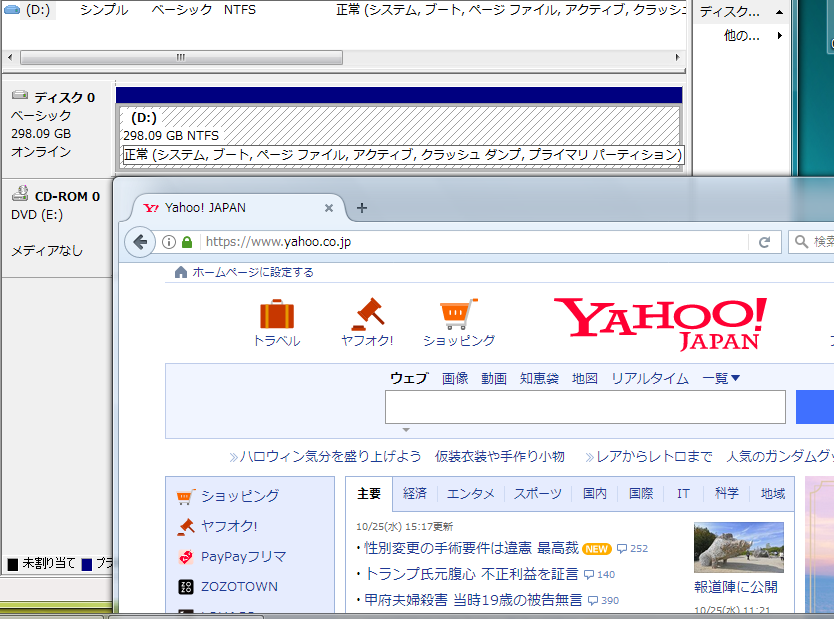The height and width of the screenshot is (619, 834).
Task: Select the (D:) 298.09 GB NTFS partition block
Action: point(399,137)
